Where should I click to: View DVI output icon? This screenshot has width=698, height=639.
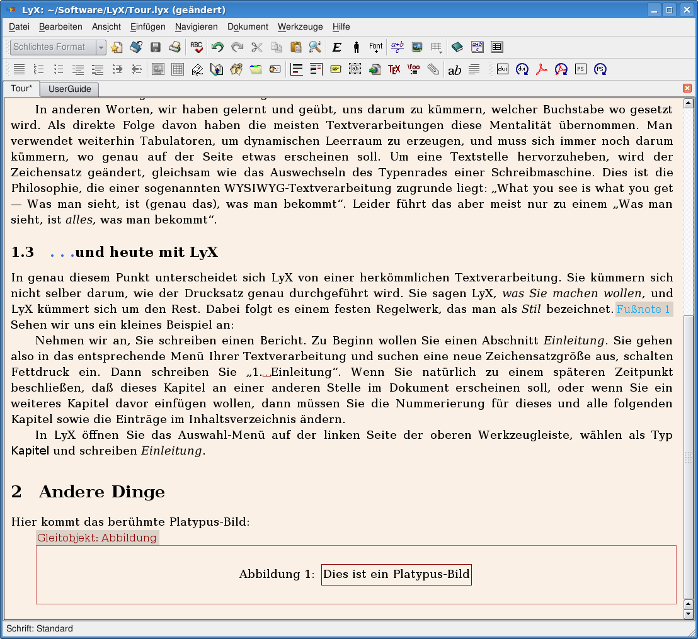click(503, 69)
